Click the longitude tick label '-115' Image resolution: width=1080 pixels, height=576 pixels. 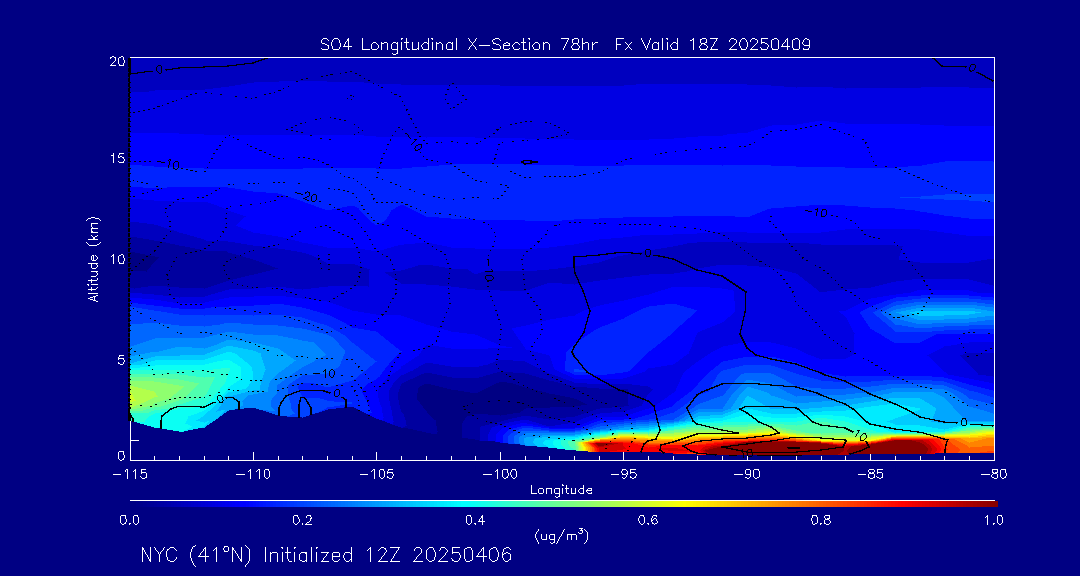[x=130, y=475]
